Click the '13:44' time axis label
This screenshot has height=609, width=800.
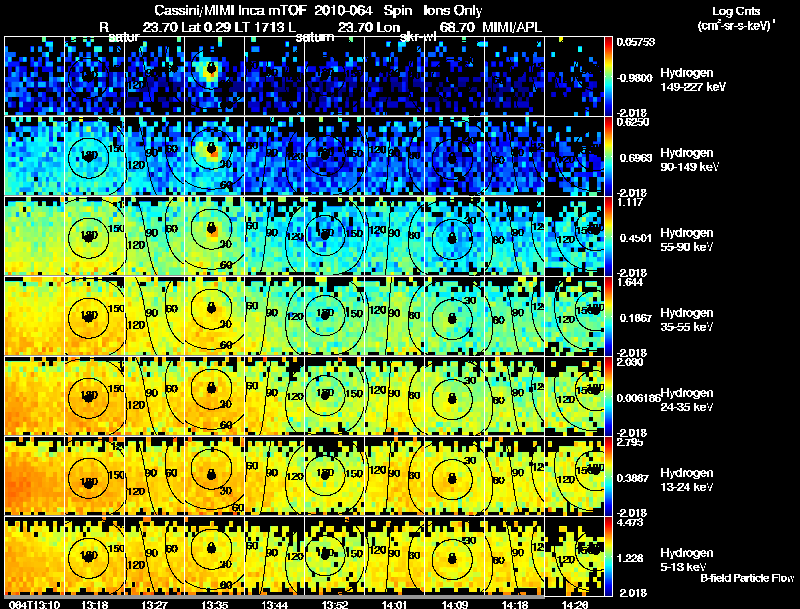pos(274,605)
